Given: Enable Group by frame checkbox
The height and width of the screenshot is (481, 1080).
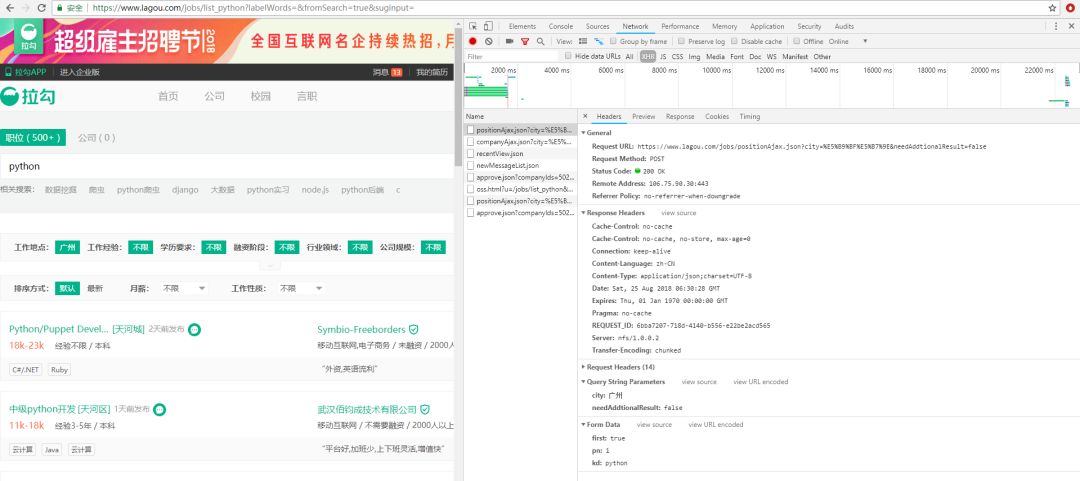Looking at the screenshot, I should [x=613, y=41].
